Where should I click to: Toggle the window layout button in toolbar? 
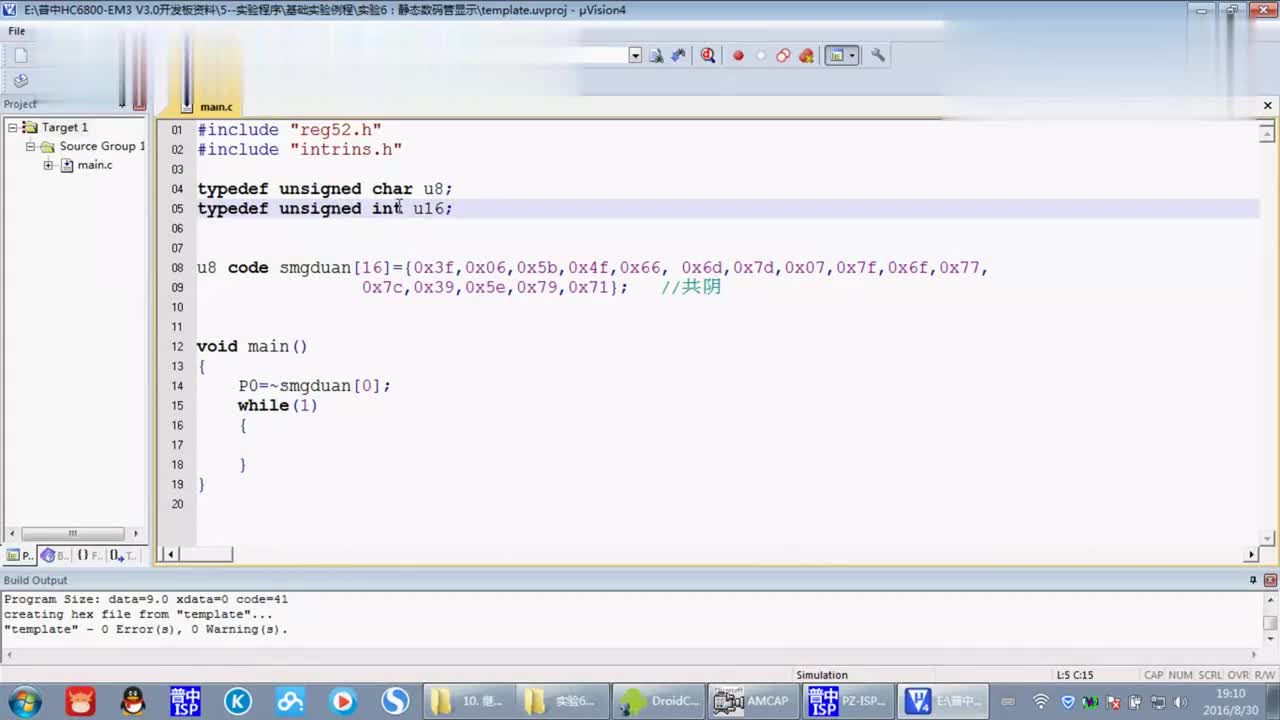click(836, 56)
